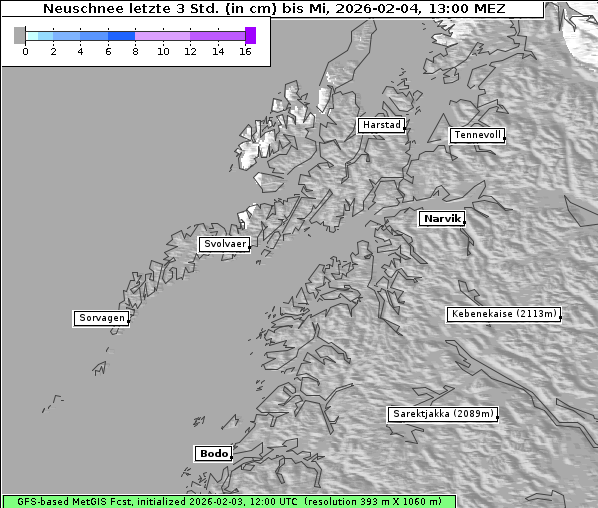
Task: Select the Bodo city label
Action: pyautogui.click(x=214, y=454)
